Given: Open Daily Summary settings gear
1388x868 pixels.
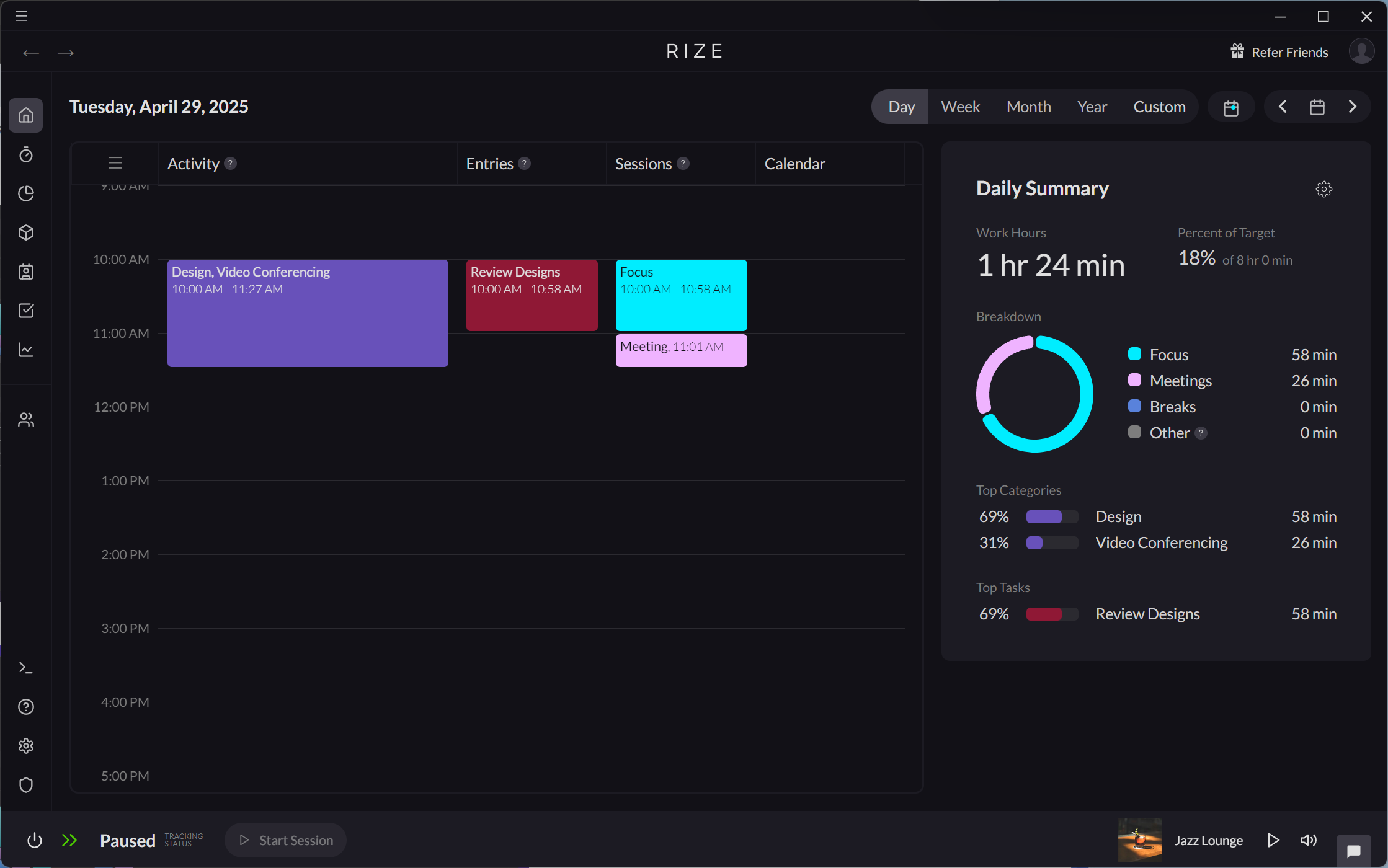Looking at the screenshot, I should (x=1324, y=189).
